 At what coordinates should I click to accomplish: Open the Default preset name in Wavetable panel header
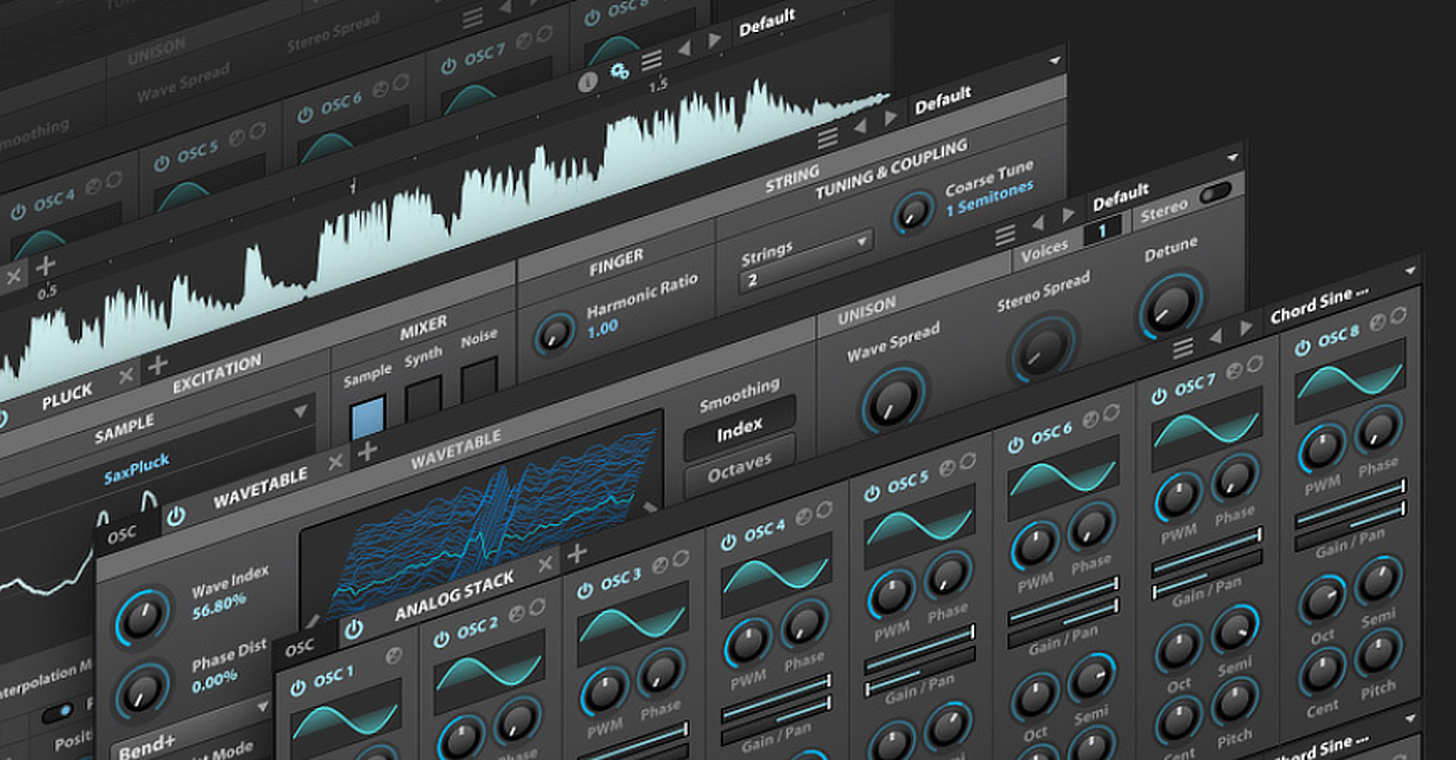pos(1120,196)
